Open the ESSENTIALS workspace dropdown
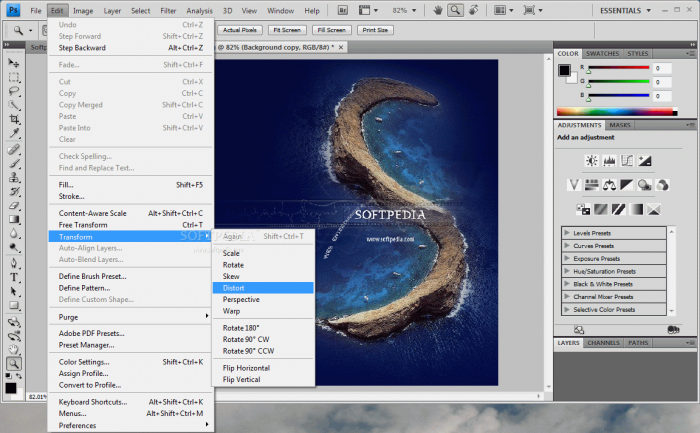This screenshot has width=700, height=433. (625, 10)
